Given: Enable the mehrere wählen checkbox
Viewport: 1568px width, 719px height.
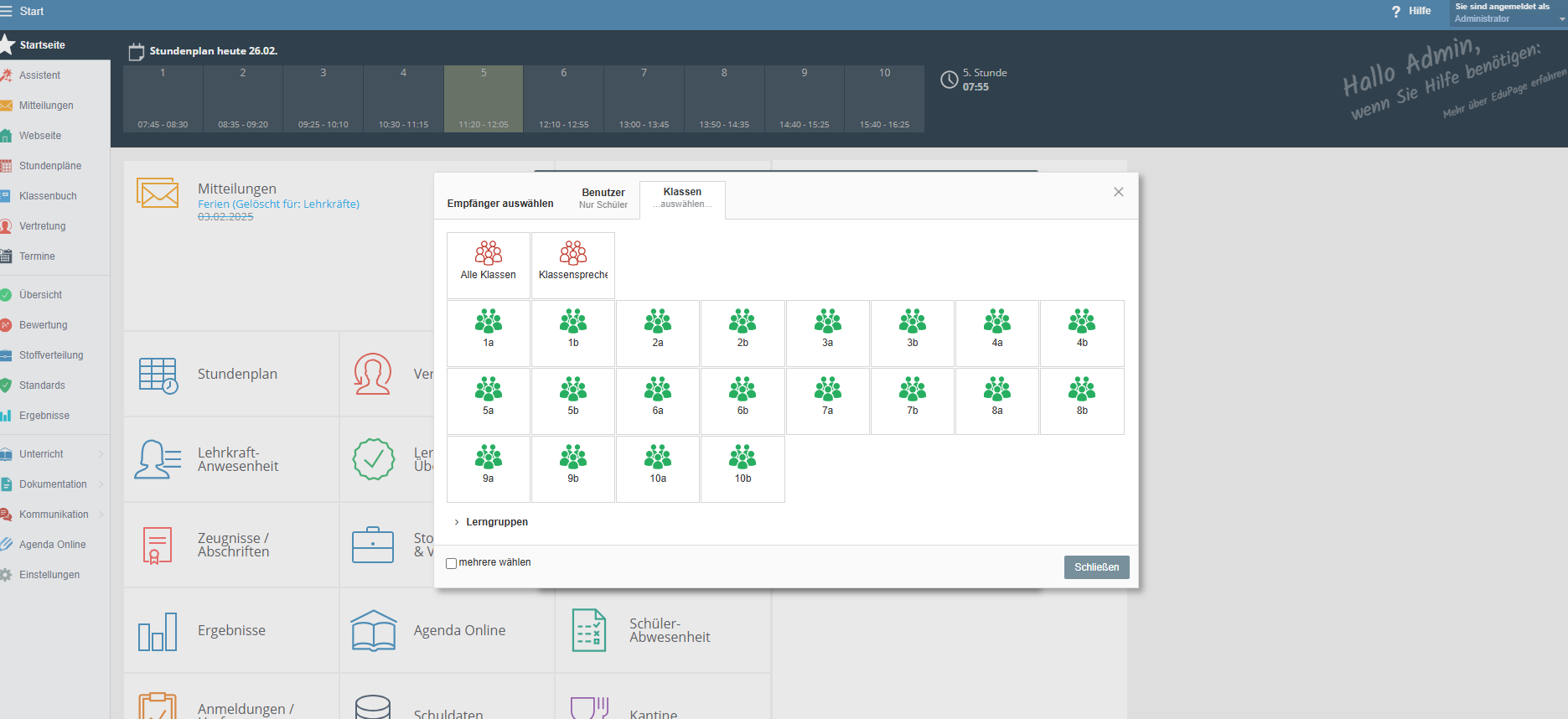Looking at the screenshot, I should coord(452,563).
